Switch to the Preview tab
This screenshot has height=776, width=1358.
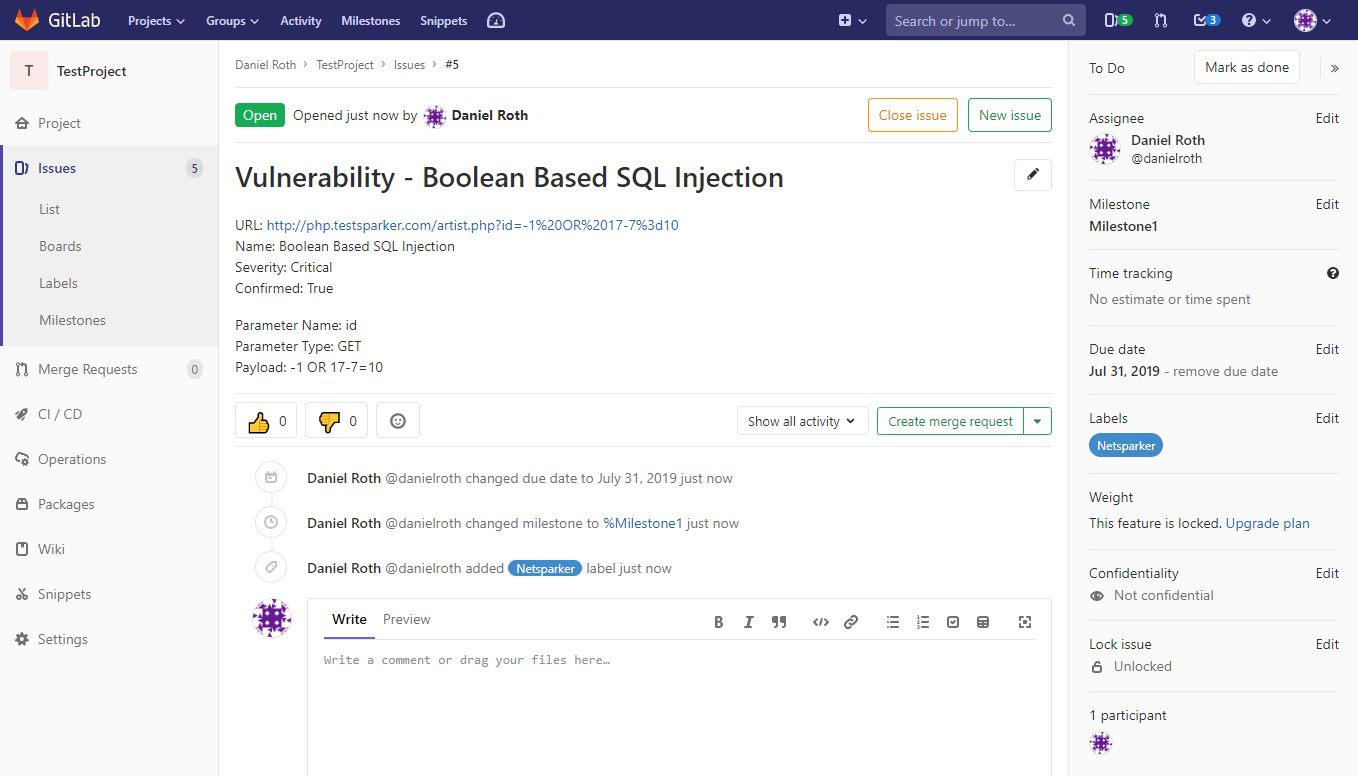point(406,619)
